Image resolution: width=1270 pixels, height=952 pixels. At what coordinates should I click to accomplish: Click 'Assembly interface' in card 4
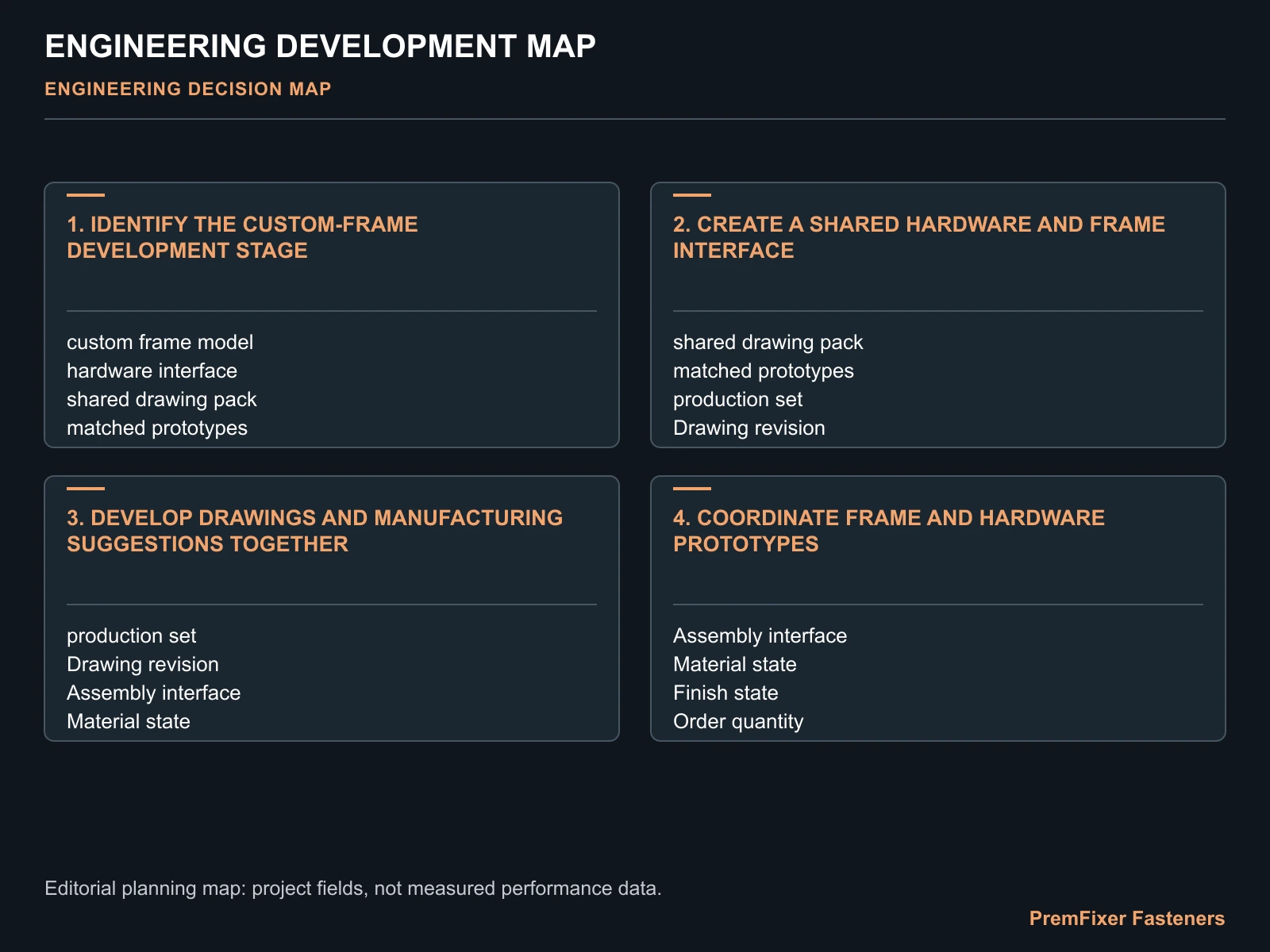coord(760,635)
